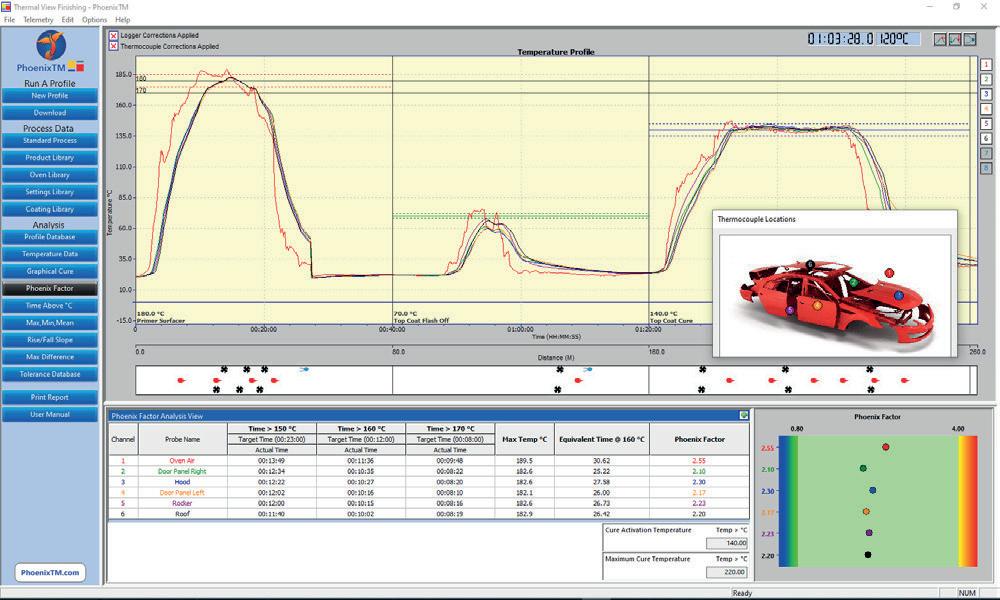Click the third graph view icon at top right

pyautogui.click(x=969, y=39)
